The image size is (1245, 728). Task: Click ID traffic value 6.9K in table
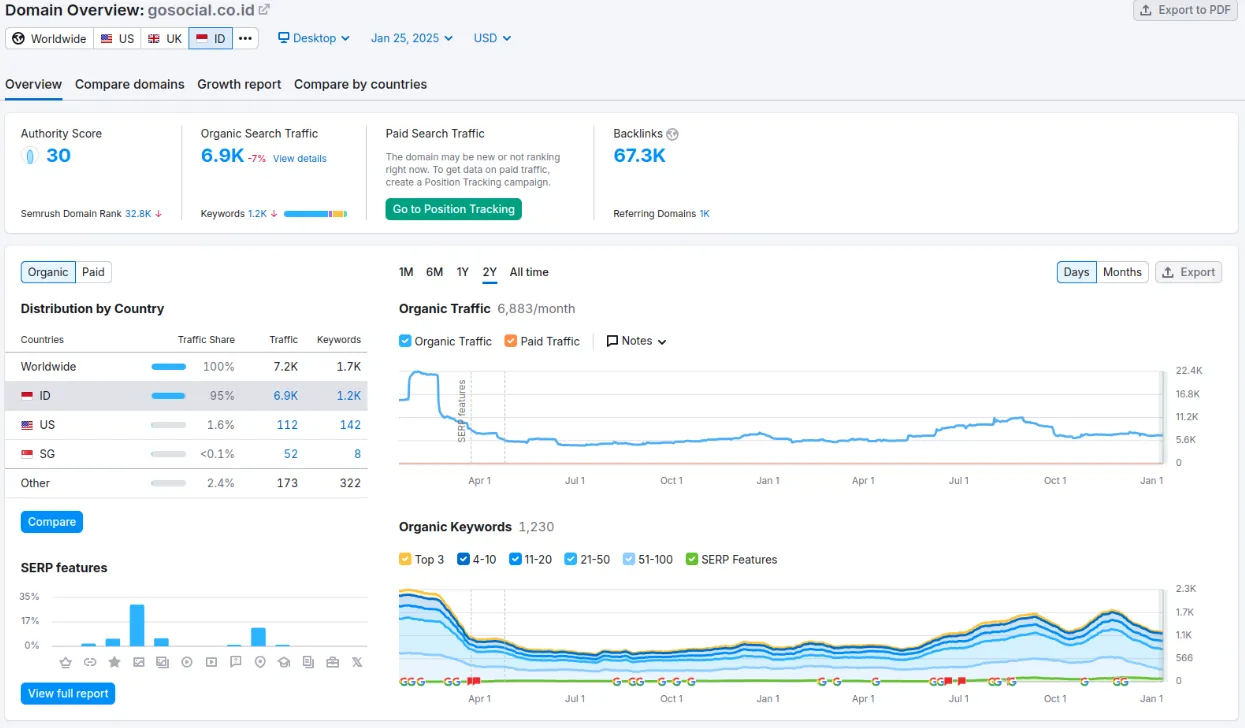[286, 396]
